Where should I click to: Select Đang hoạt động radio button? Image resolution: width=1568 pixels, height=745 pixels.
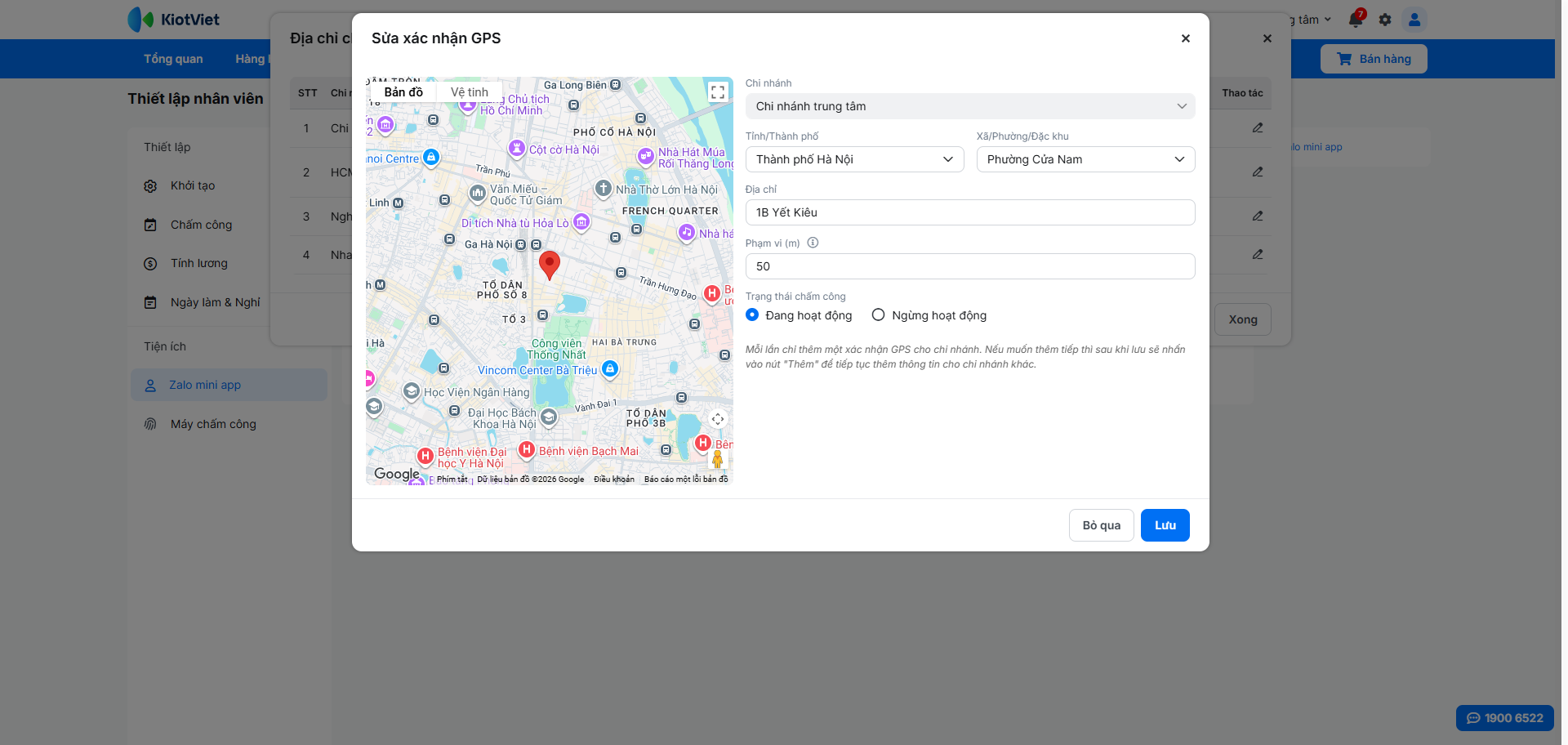pos(752,315)
